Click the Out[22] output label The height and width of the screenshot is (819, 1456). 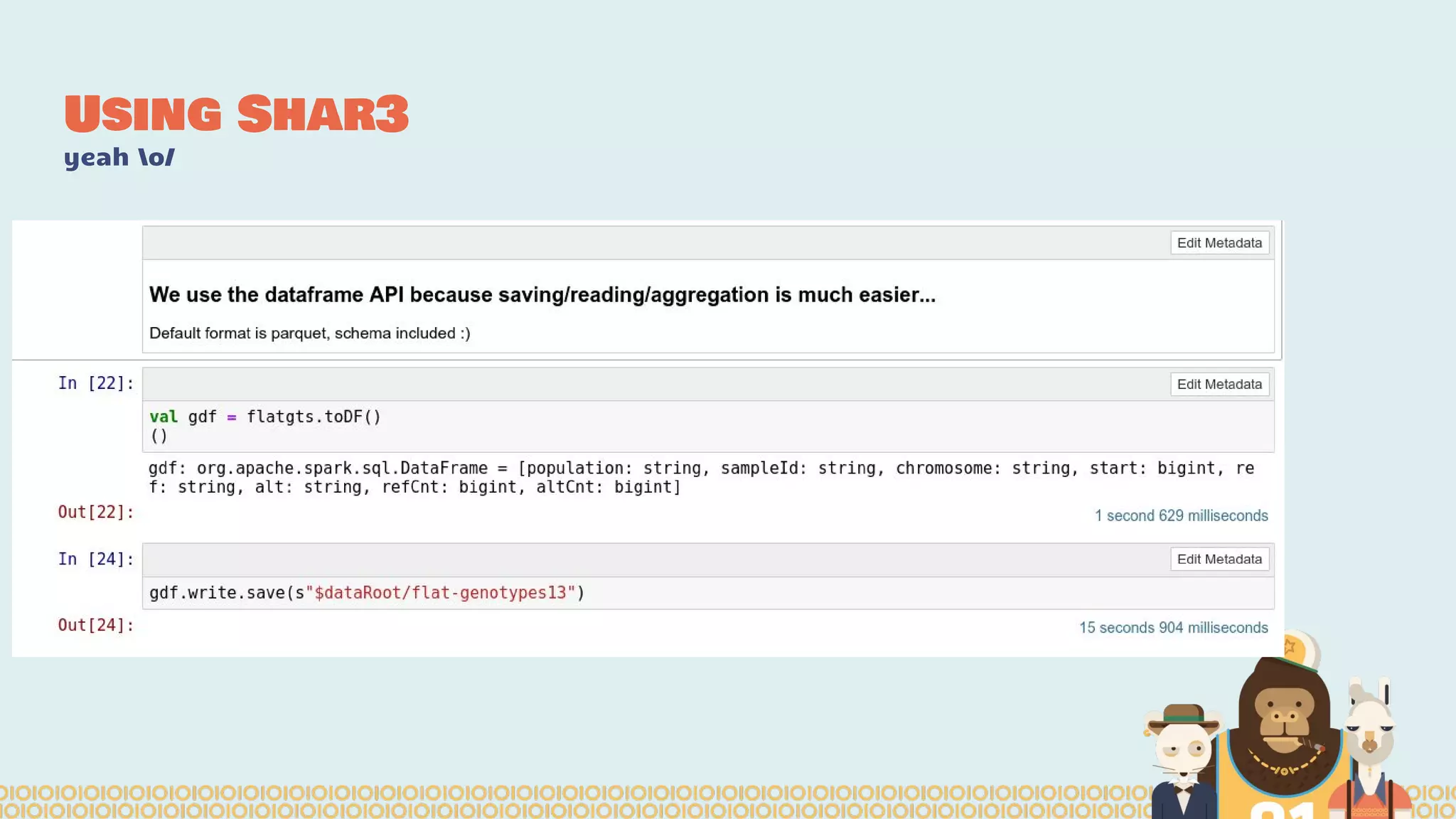96,512
